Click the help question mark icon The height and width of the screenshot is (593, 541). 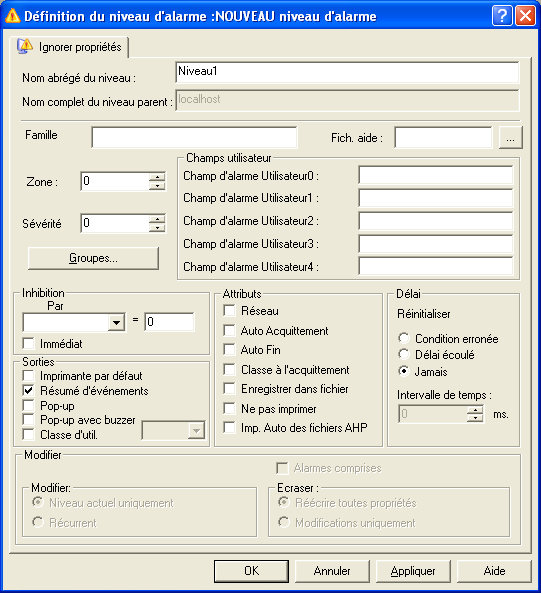pyautogui.click(x=502, y=16)
